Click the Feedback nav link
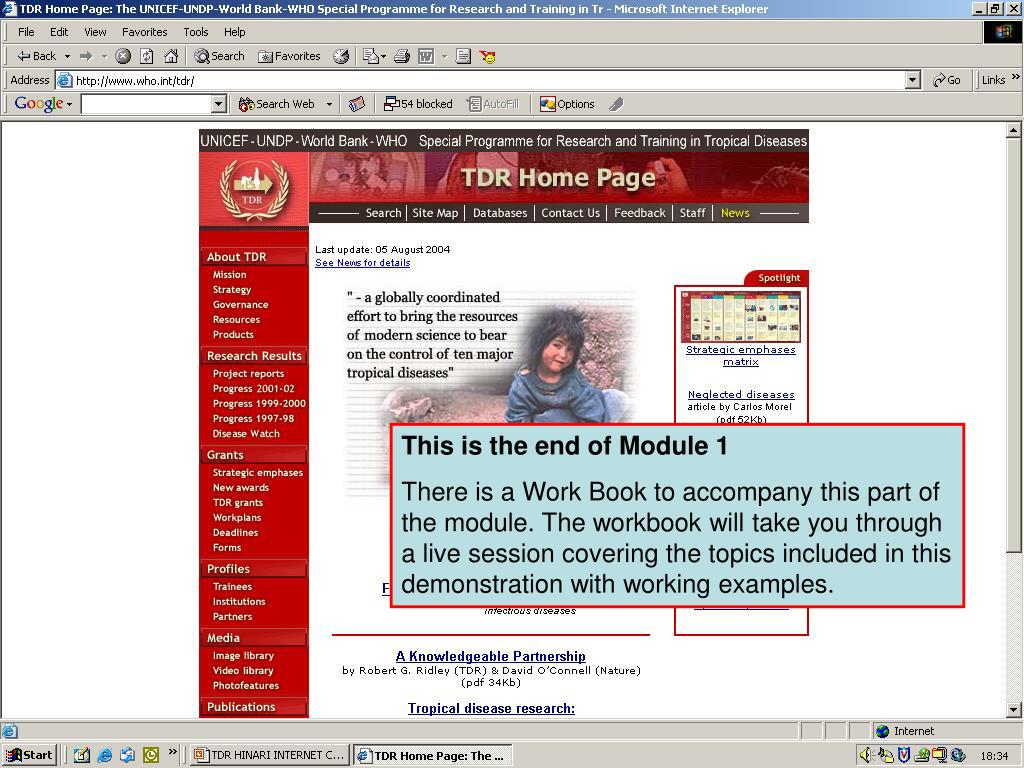This screenshot has height=768, width=1024. [639, 213]
